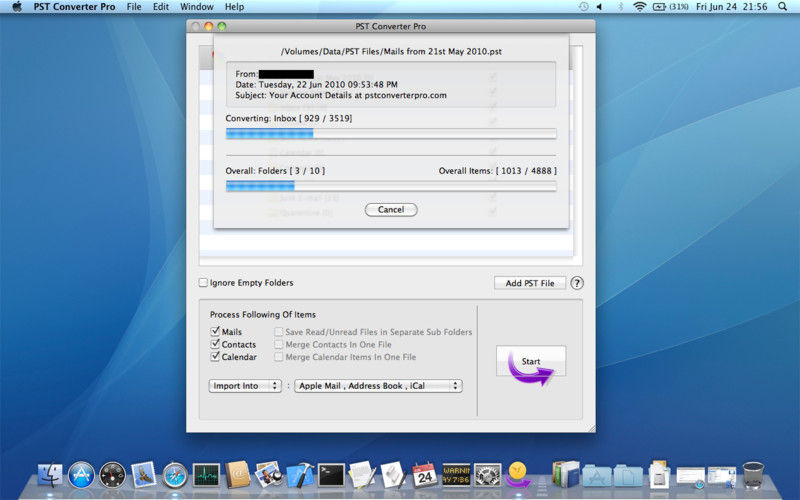Open Address Book from the Dock
This screenshot has width=800, height=500.
click(x=237, y=475)
